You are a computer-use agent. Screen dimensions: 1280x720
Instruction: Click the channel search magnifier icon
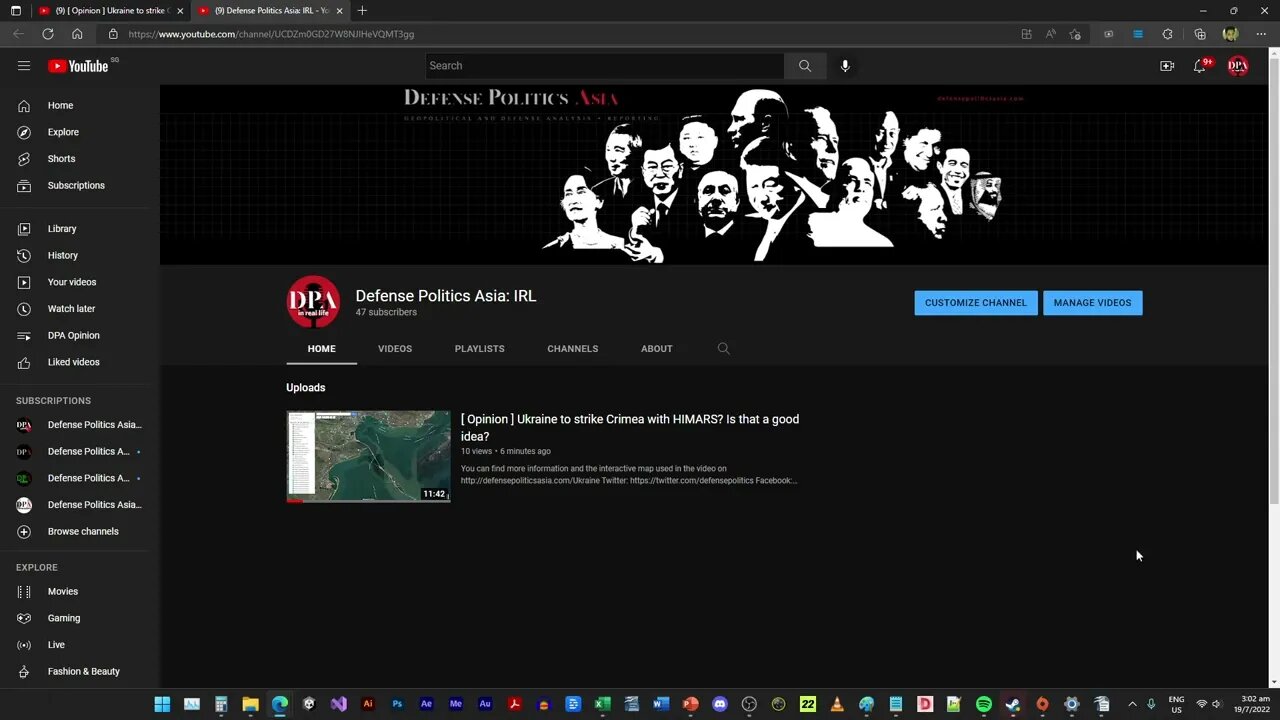click(723, 349)
